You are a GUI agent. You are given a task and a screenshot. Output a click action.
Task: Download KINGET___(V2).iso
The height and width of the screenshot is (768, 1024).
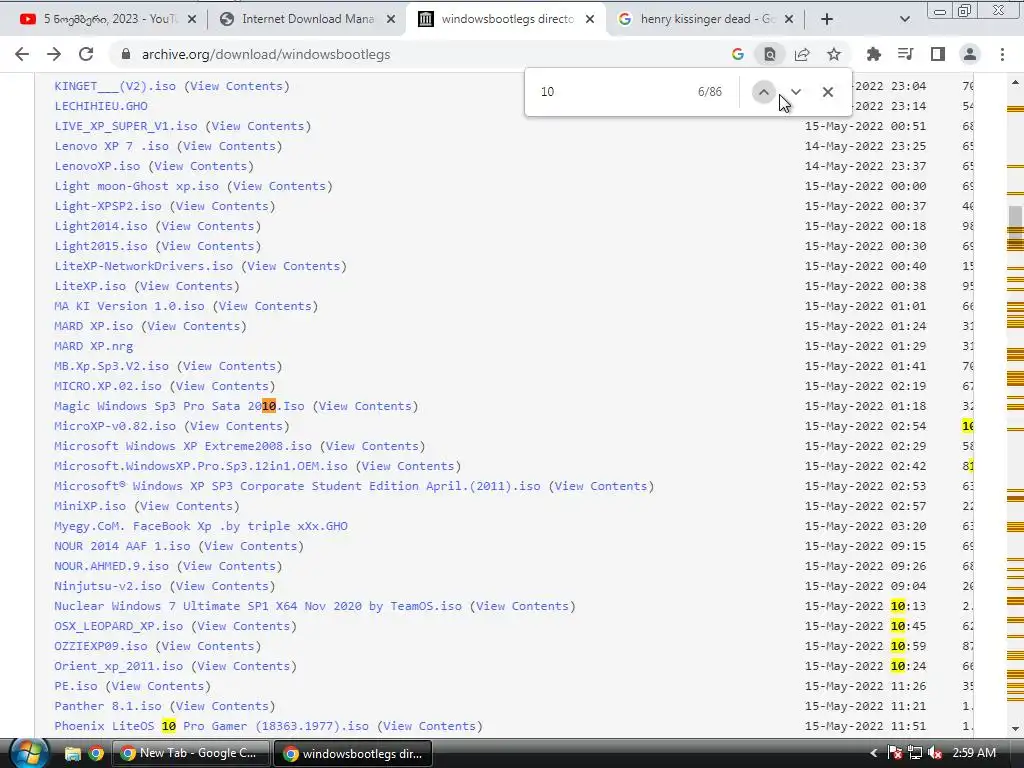tap(115, 86)
